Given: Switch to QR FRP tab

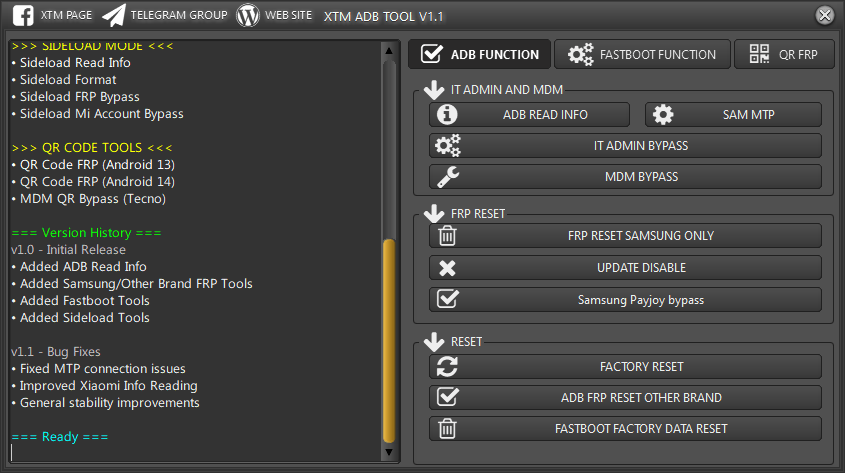Looking at the screenshot, I should [784, 54].
